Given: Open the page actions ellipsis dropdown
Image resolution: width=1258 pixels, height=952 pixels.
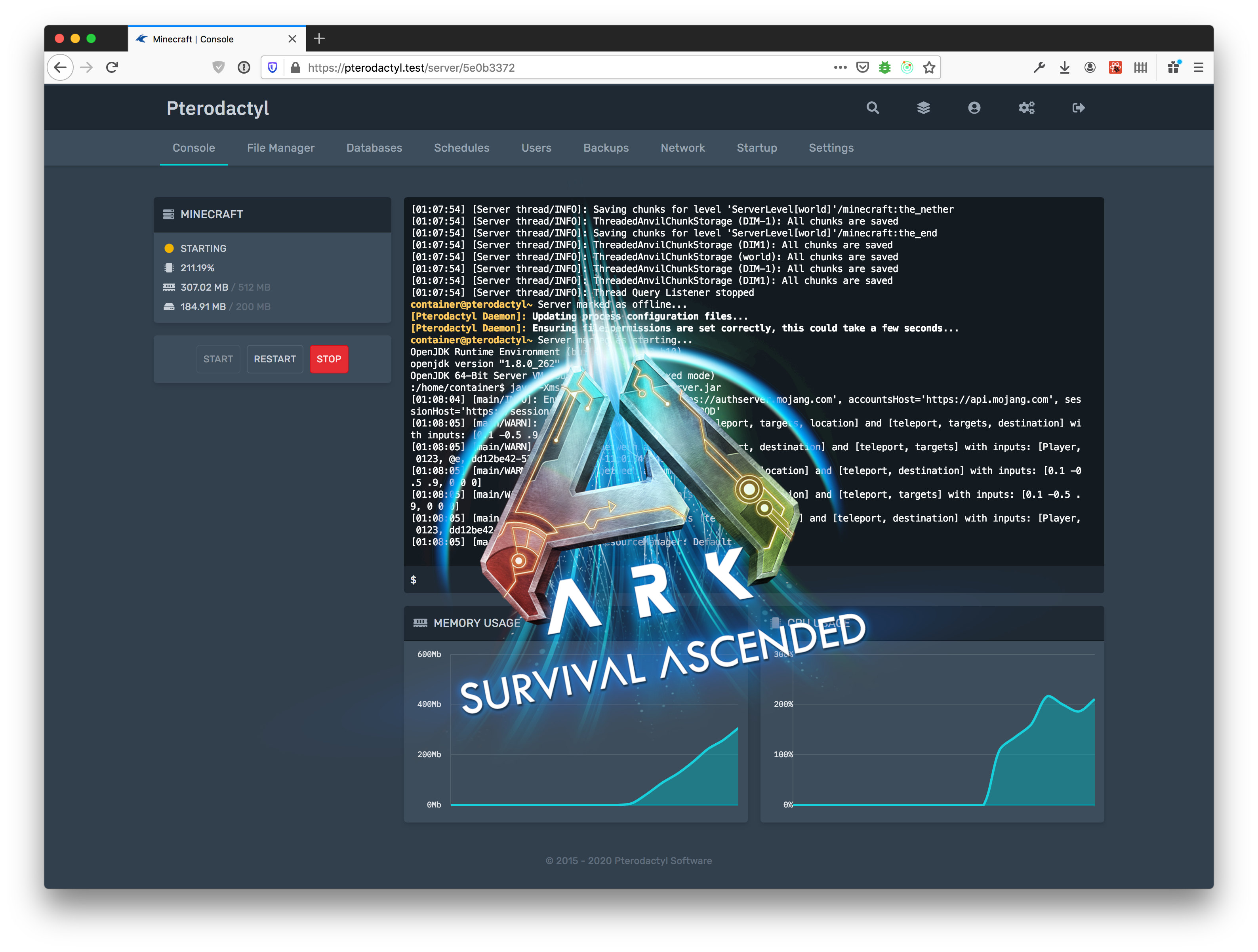Looking at the screenshot, I should (x=840, y=67).
